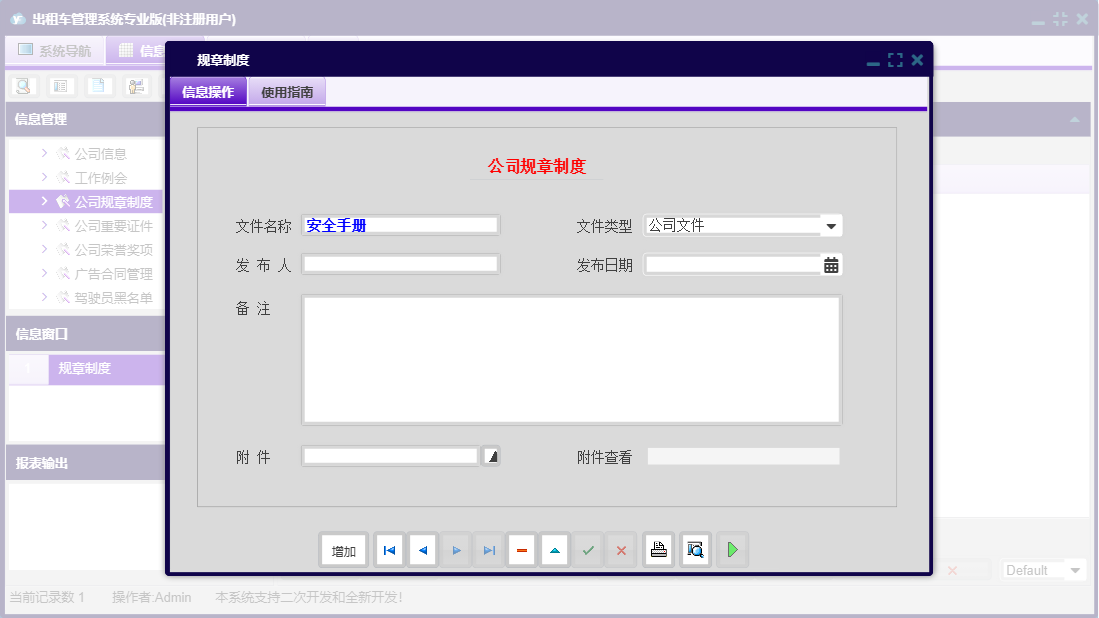This screenshot has width=1099, height=618.
Task: Click the document icon in the left toolbar
Action: [100, 86]
